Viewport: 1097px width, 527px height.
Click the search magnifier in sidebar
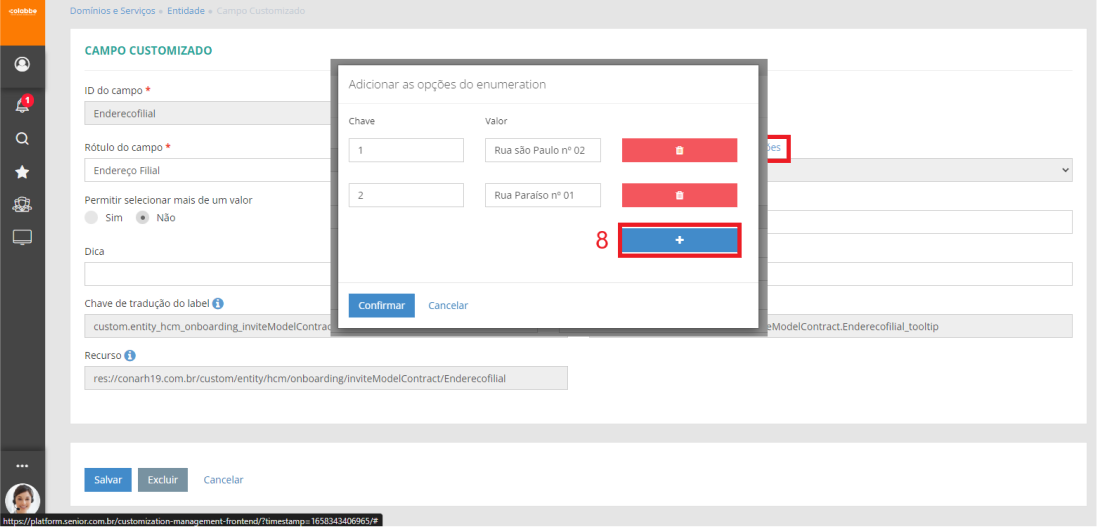(x=22, y=139)
